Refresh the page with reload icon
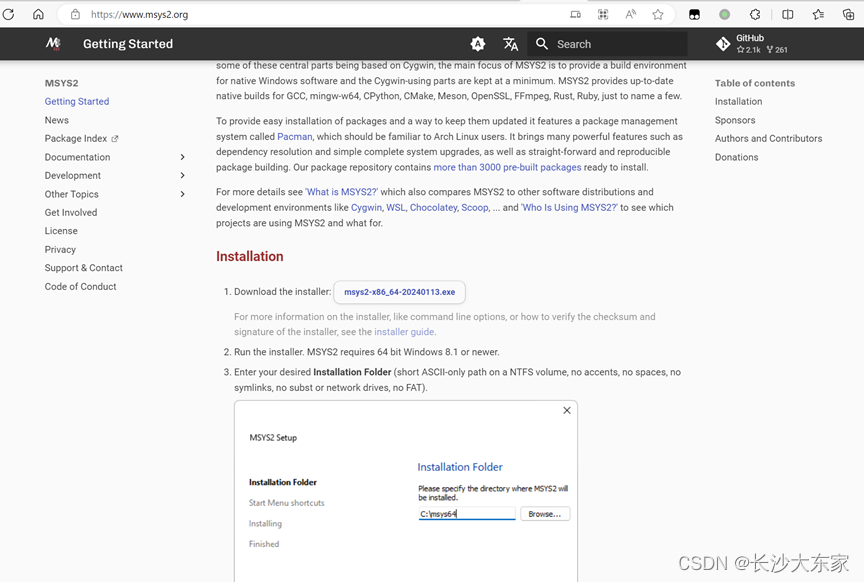 [x=8, y=14]
